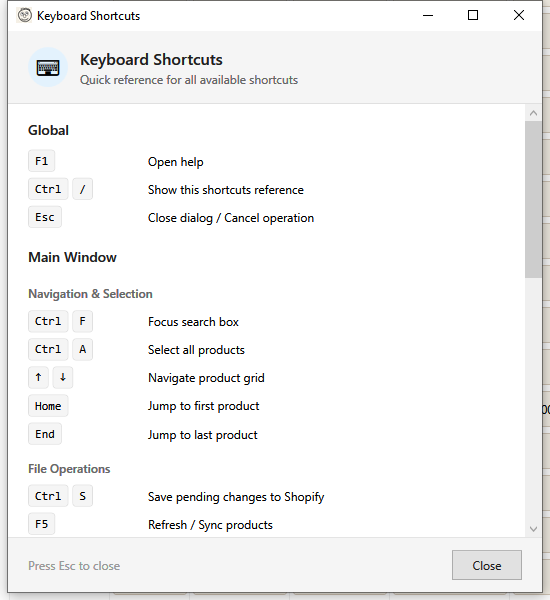
Task: Click the app icon in the title bar
Action: (24, 15)
